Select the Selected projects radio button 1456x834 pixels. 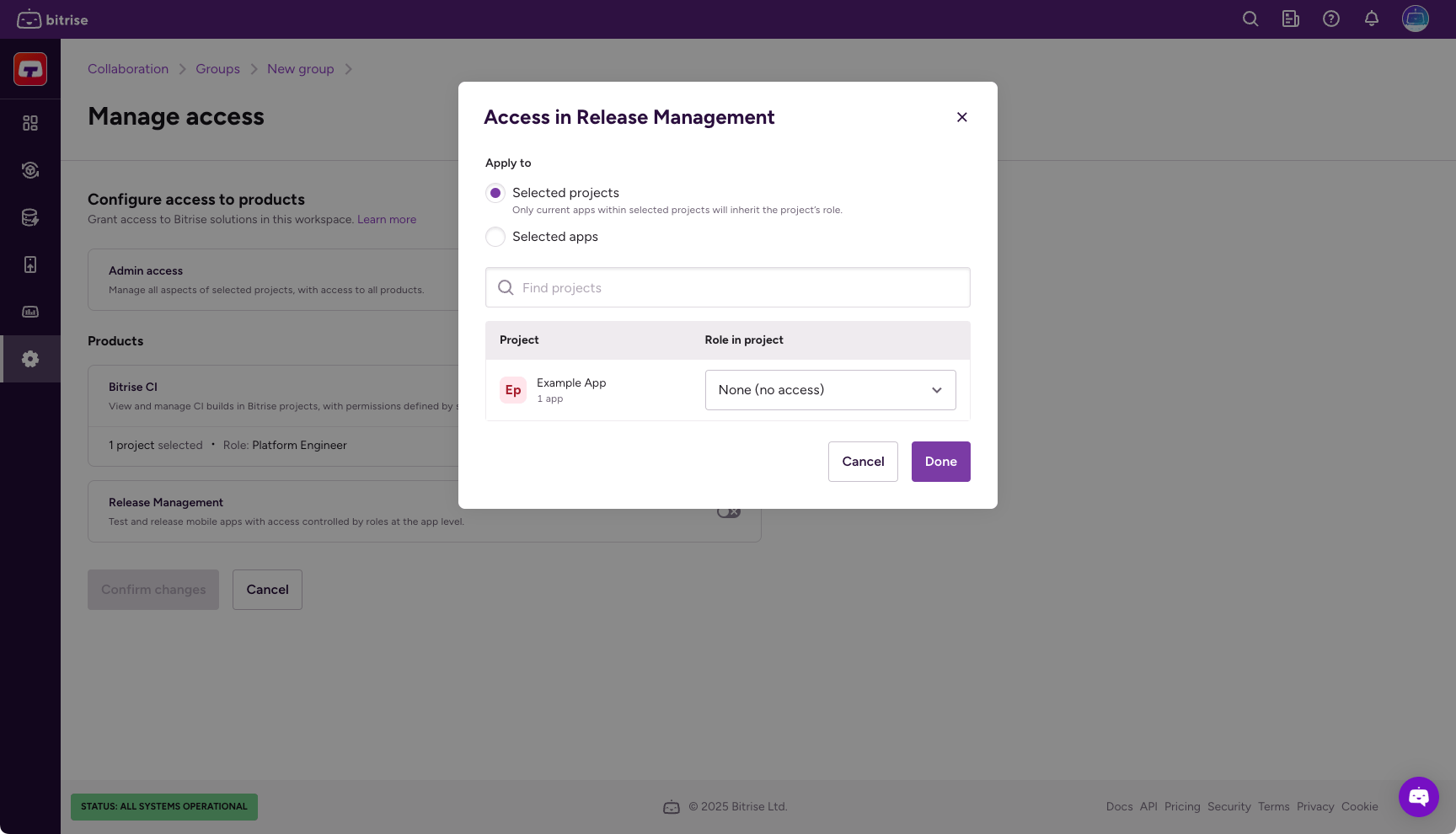(x=495, y=193)
